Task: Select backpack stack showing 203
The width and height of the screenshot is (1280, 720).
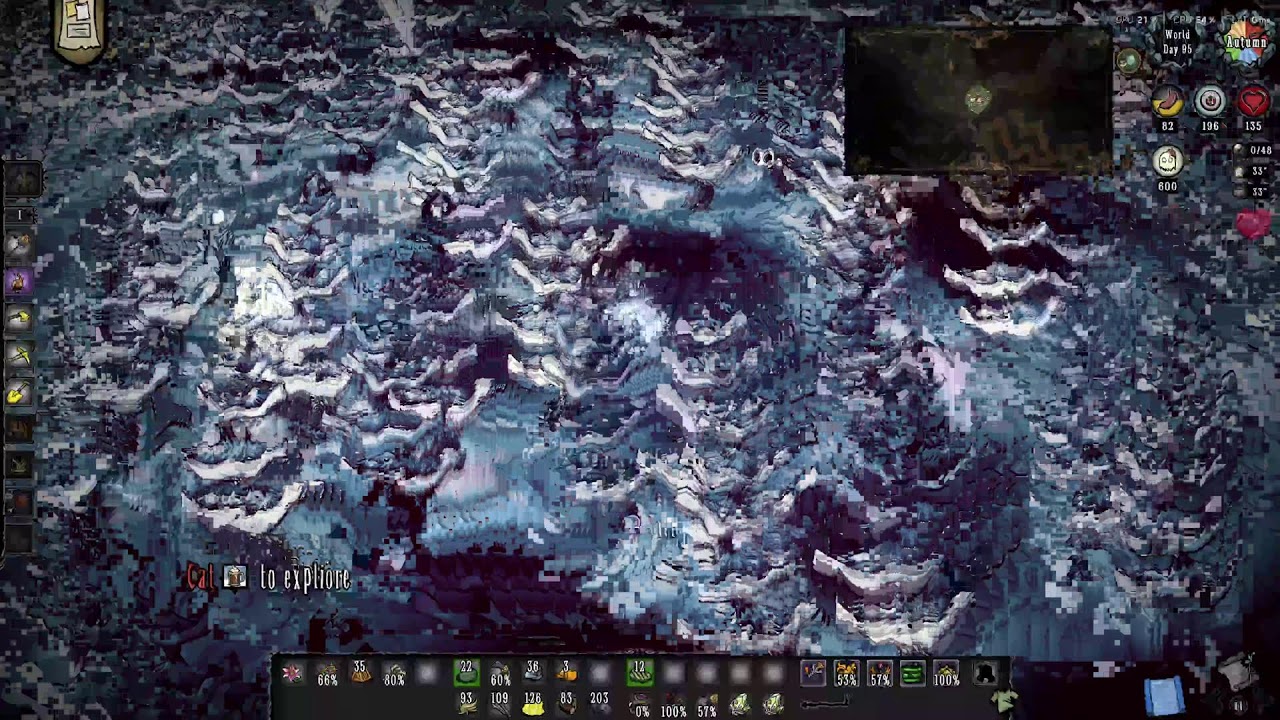Action: click(x=599, y=703)
